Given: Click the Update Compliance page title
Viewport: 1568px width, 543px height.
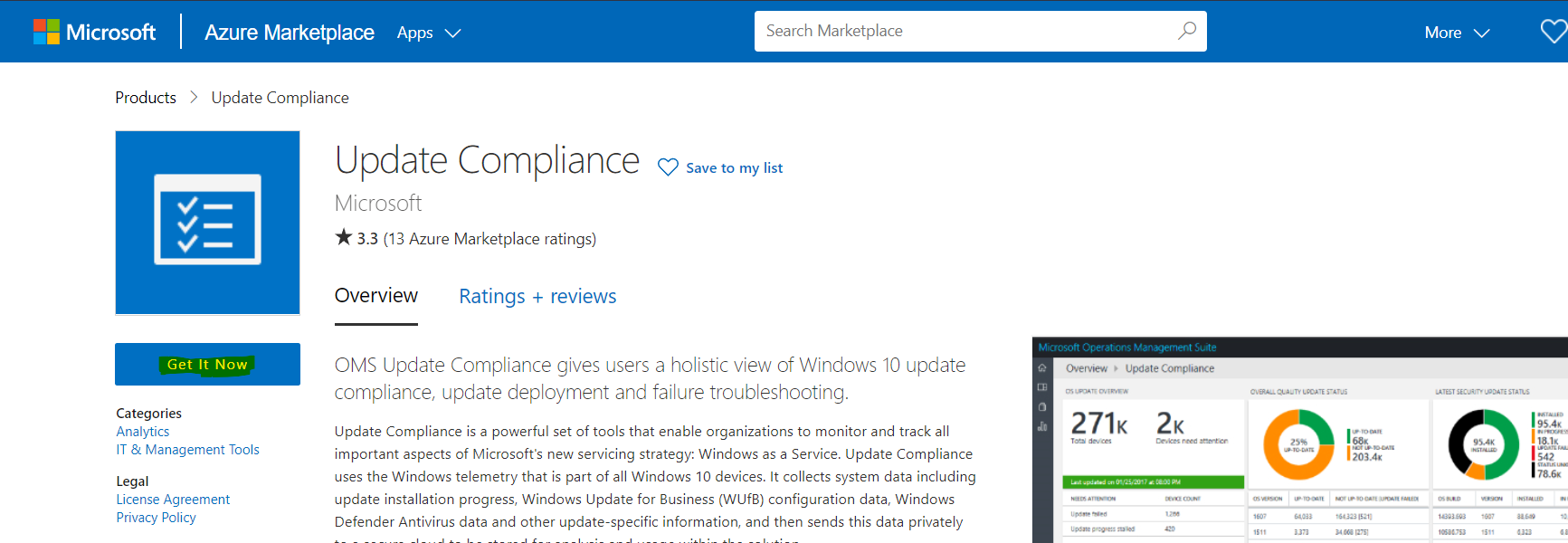Looking at the screenshot, I should pyautogui.click(x=487, y=160).
